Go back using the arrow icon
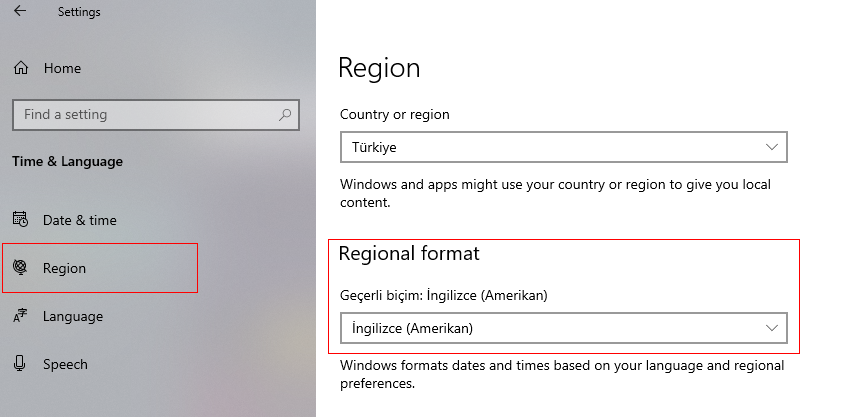 [x=20, y=11]
